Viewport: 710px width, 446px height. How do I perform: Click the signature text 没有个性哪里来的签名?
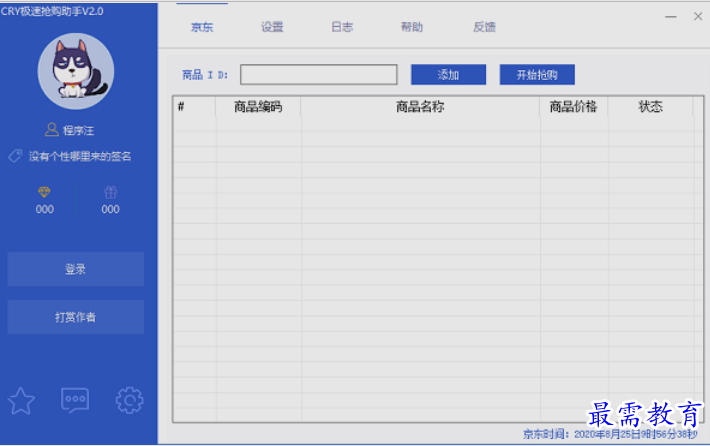[80, 157]
